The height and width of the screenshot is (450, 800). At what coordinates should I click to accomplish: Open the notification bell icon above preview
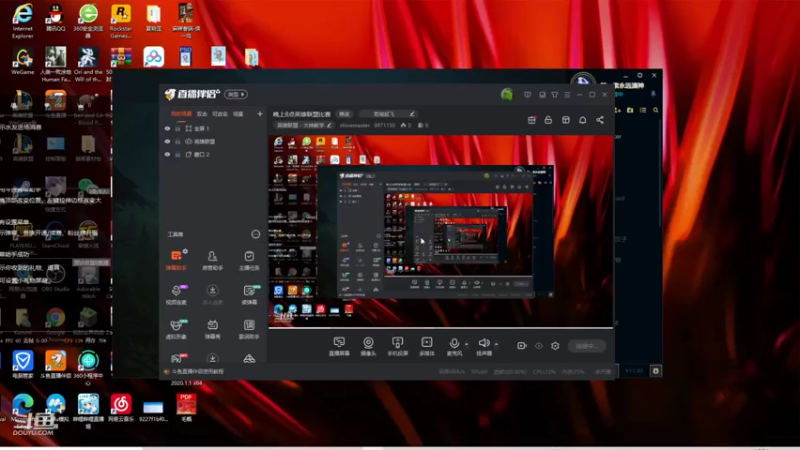coord(583,120)
